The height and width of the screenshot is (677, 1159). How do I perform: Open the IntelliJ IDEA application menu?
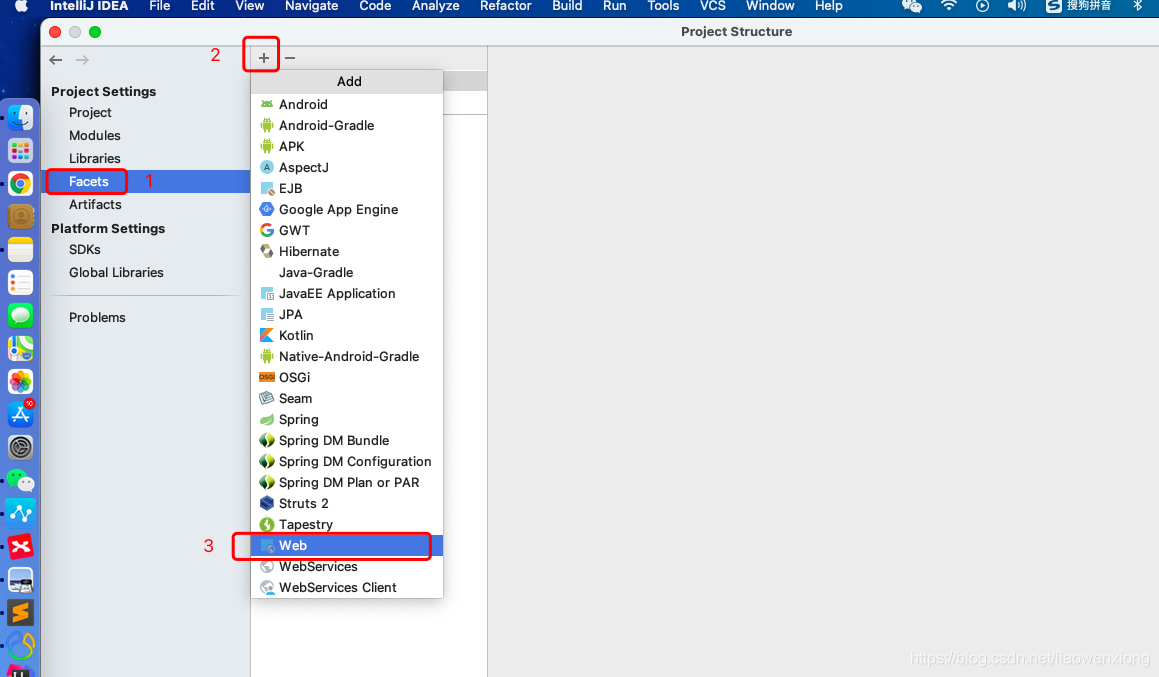[x=89, y=6]
